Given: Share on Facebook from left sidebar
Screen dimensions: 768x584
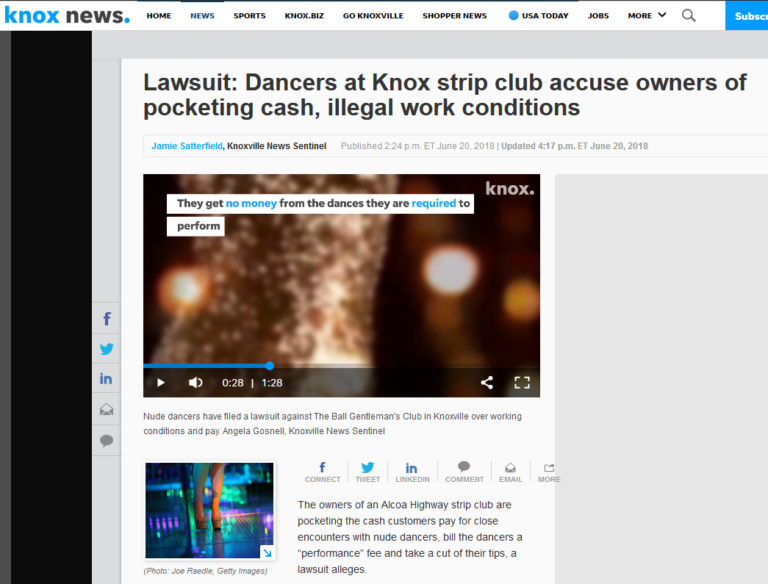Looking at the screenshot, I should click(x=106, y=319).
